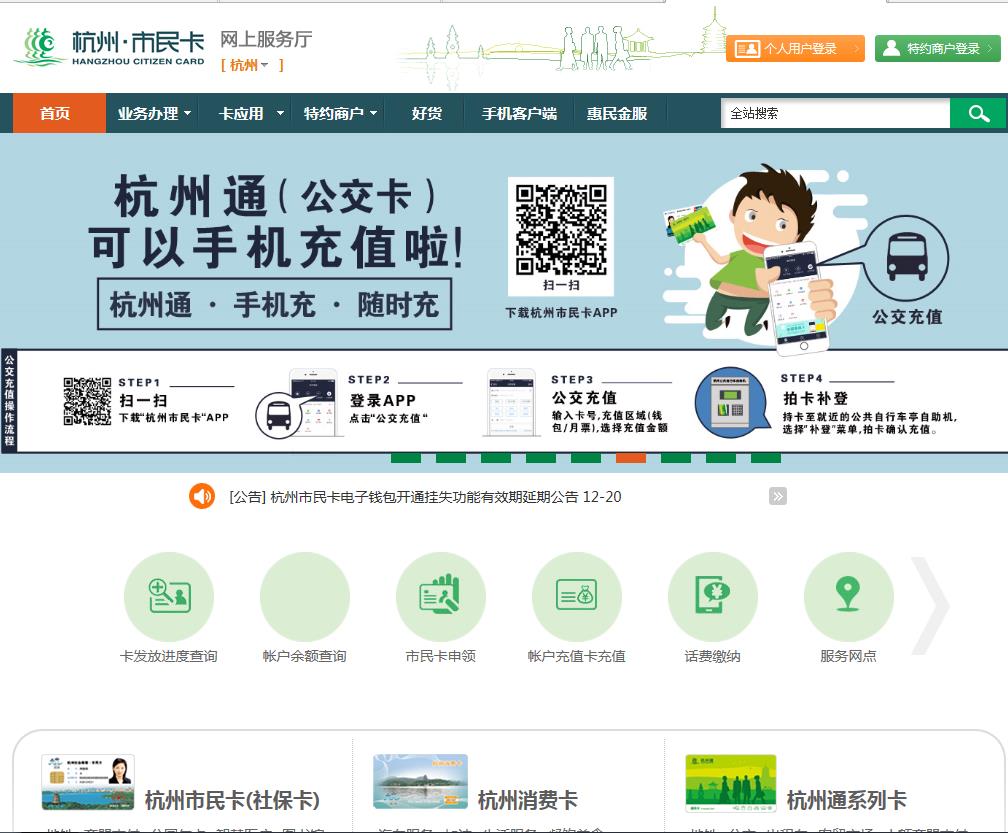This screenshot has height=833, width=1008.
Task: Click the 公交充值操作流程 side label
Action: tap(9, 401)
